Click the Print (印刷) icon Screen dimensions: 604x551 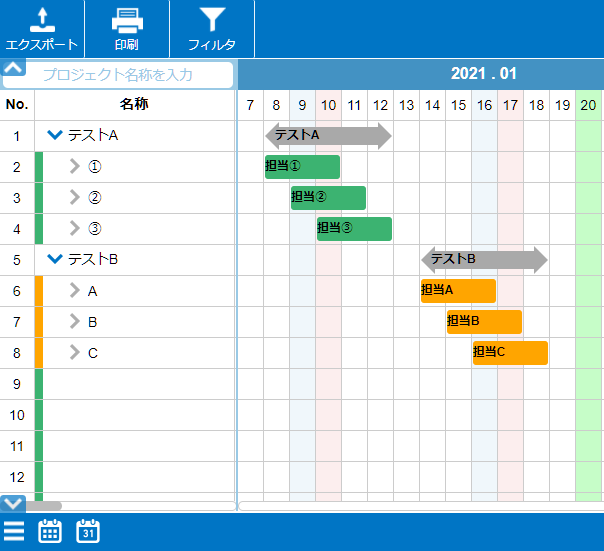tap(126, 20)
